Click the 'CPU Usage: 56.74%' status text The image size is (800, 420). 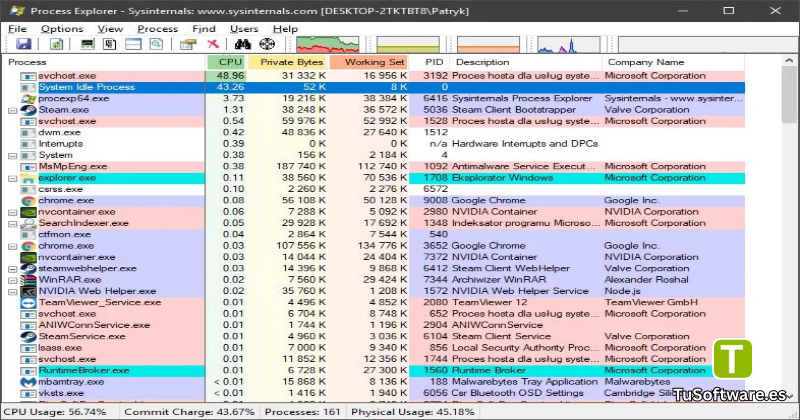tap(55, 412)
